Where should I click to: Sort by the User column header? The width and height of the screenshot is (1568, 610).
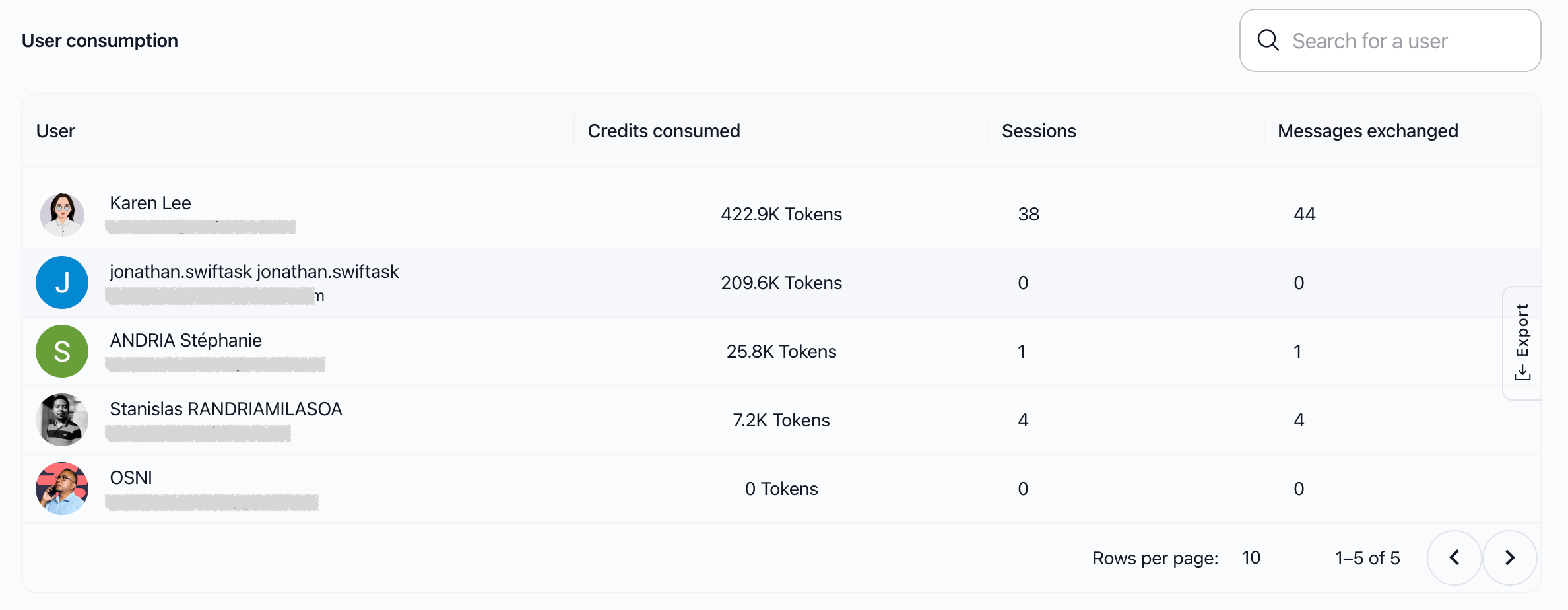pyautogui.click(x=55, y=131)
